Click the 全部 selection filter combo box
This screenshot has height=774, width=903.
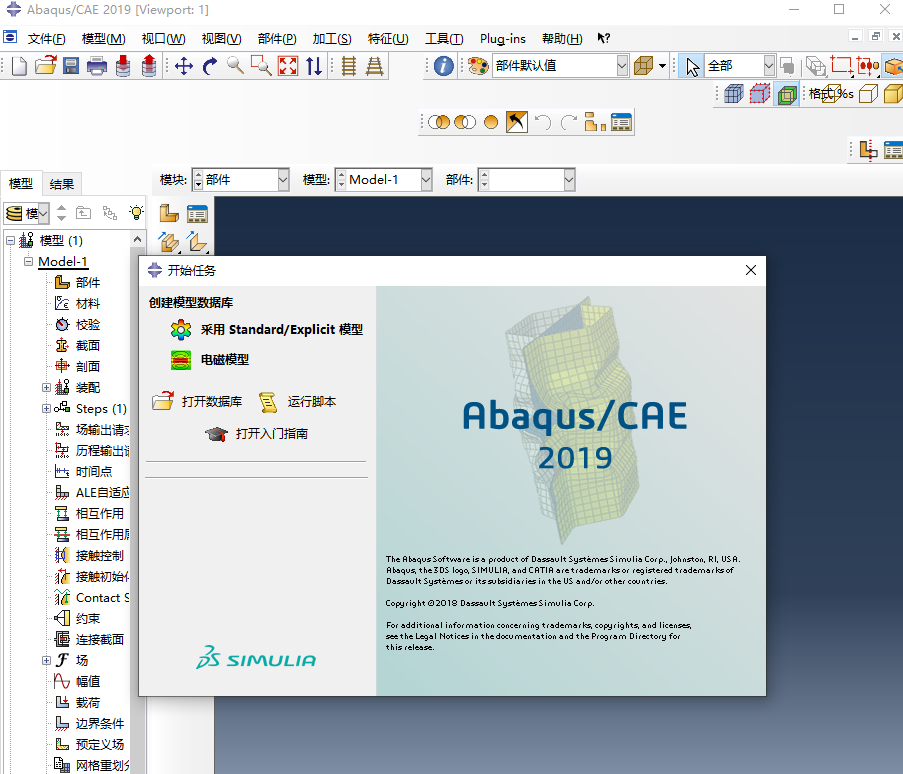(738, 65)
